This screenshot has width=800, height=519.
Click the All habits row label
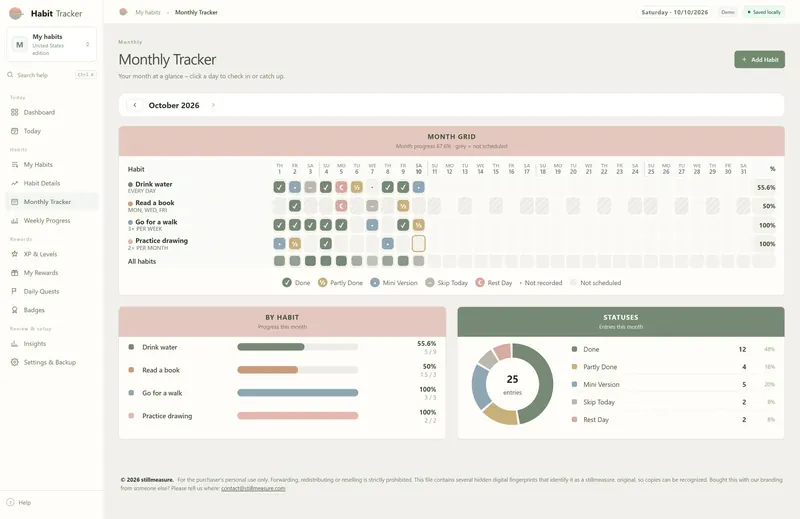click(x=142, y=261)
